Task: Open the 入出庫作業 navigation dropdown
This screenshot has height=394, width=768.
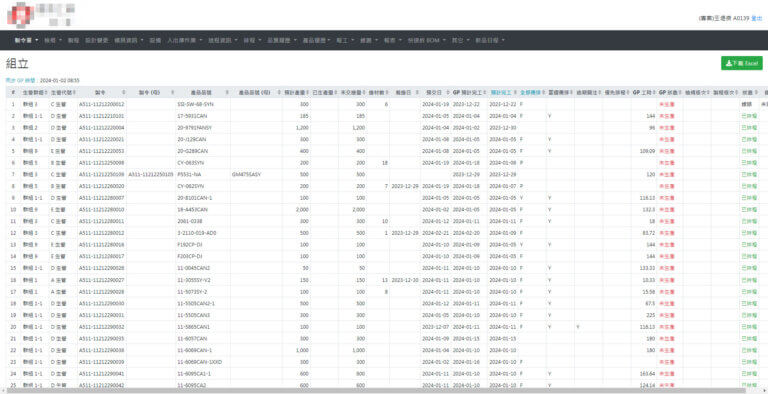Action: click(x=184, y=40)
